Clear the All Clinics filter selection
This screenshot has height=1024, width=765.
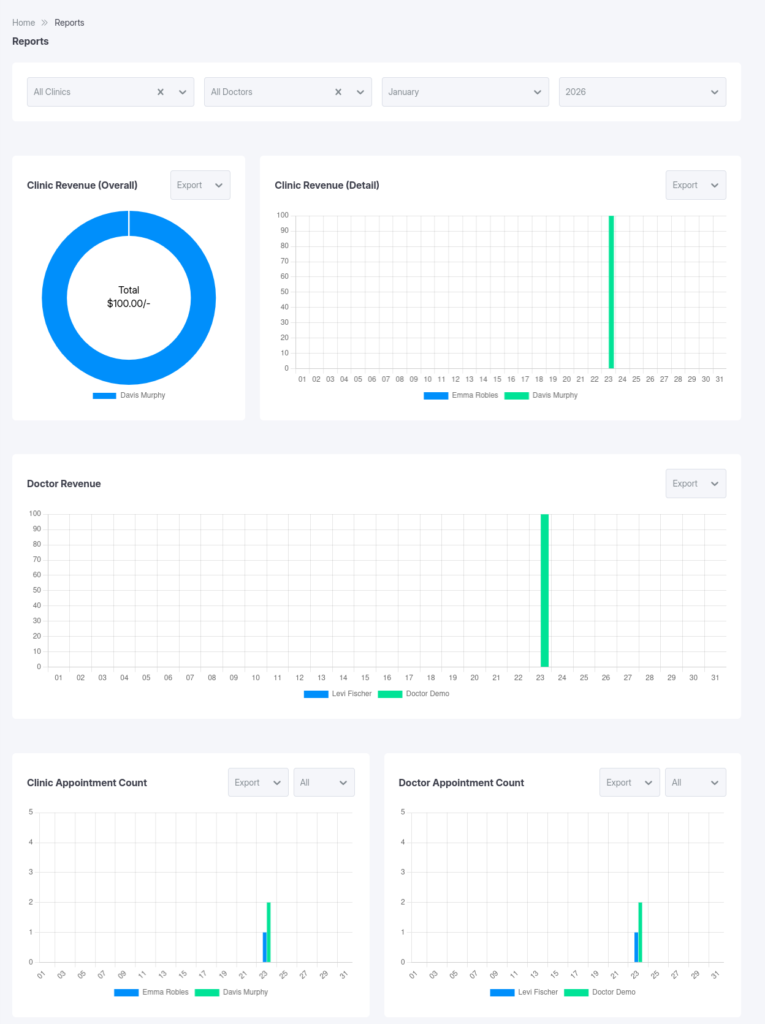click(160, 92)
